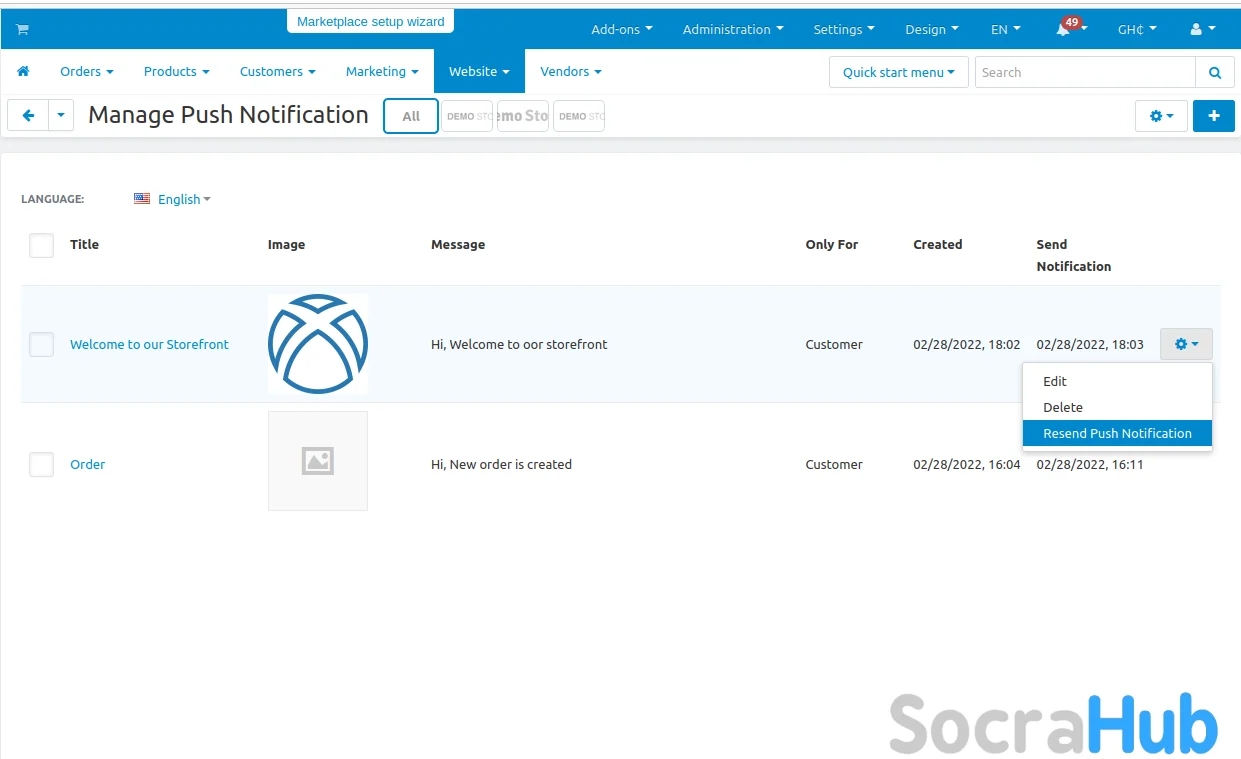This screenshot has height=759, width=1241.
Task: Click the back arrow button
Action: point(28,116)
